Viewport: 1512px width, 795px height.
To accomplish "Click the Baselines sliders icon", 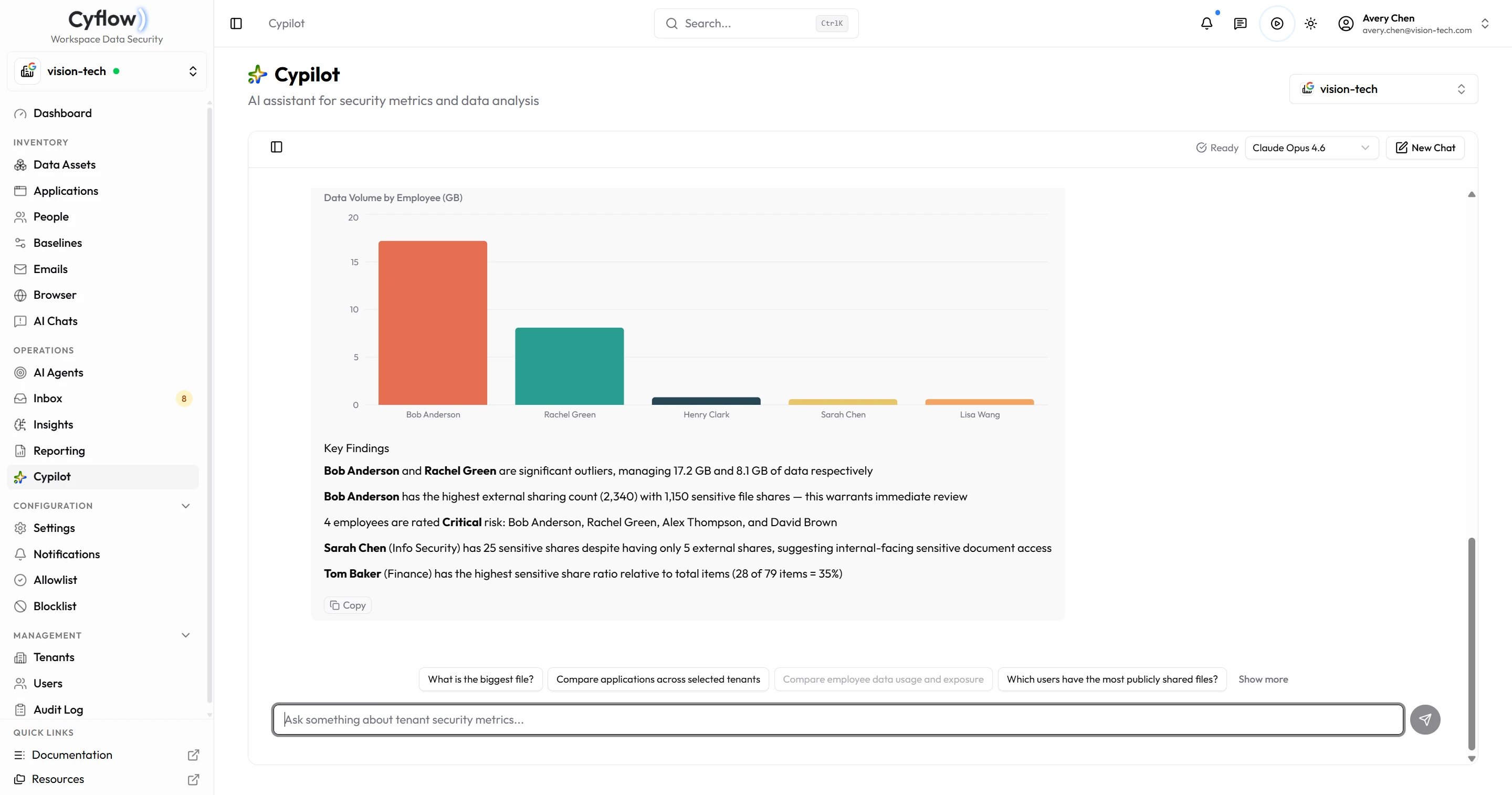I will [x=20, y=243].
